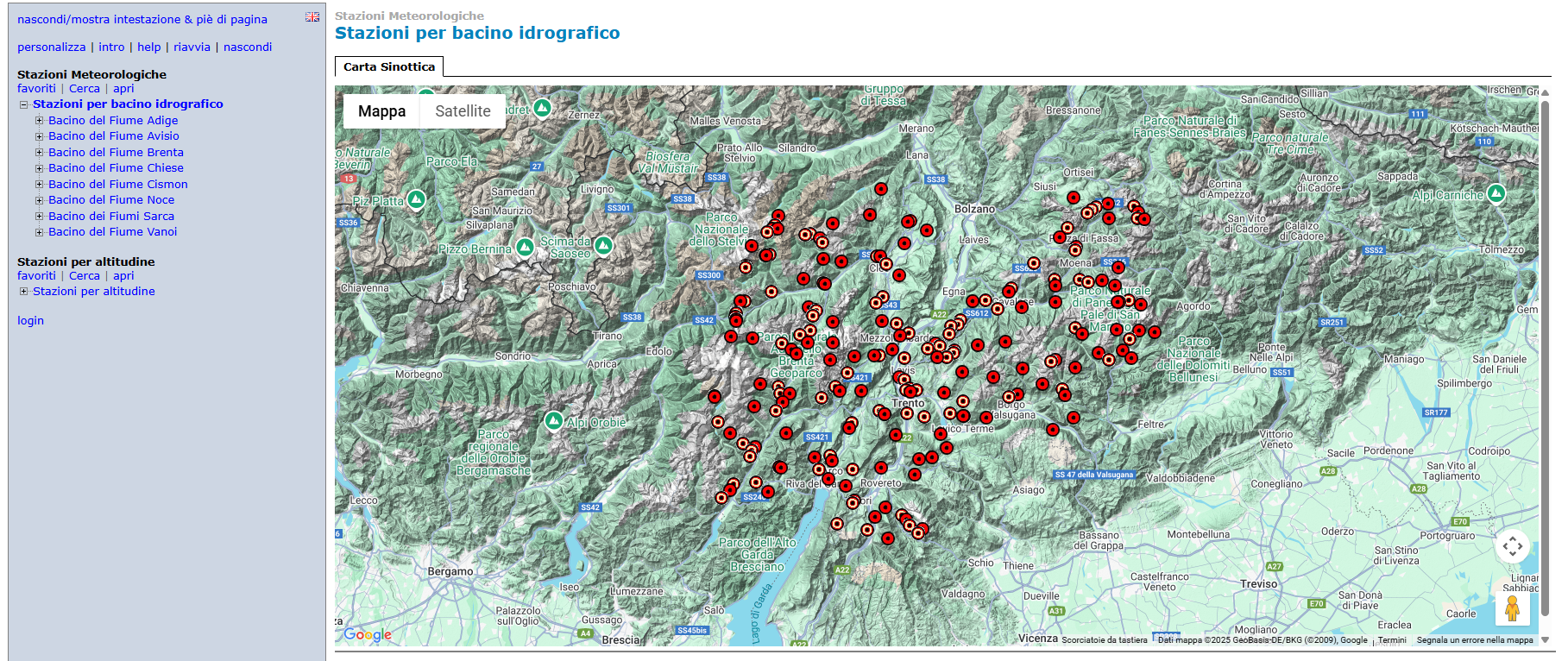Click the Google logo on map
This screenshot has height=661, width=1568.
click(368, 634)
